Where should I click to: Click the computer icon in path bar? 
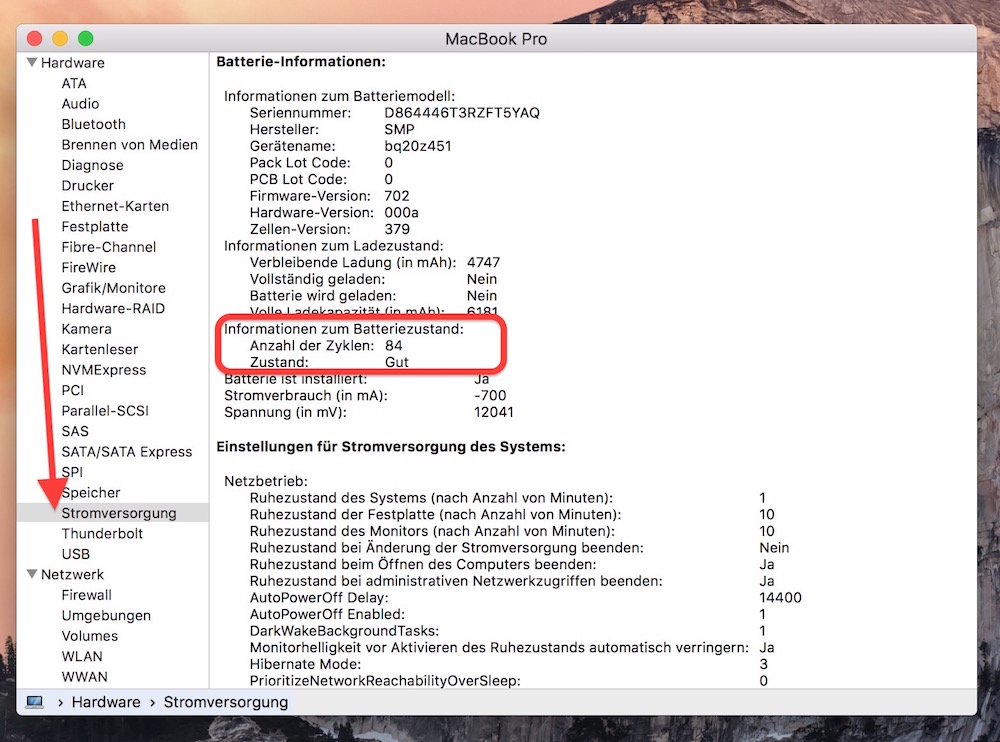pos(34,702)
